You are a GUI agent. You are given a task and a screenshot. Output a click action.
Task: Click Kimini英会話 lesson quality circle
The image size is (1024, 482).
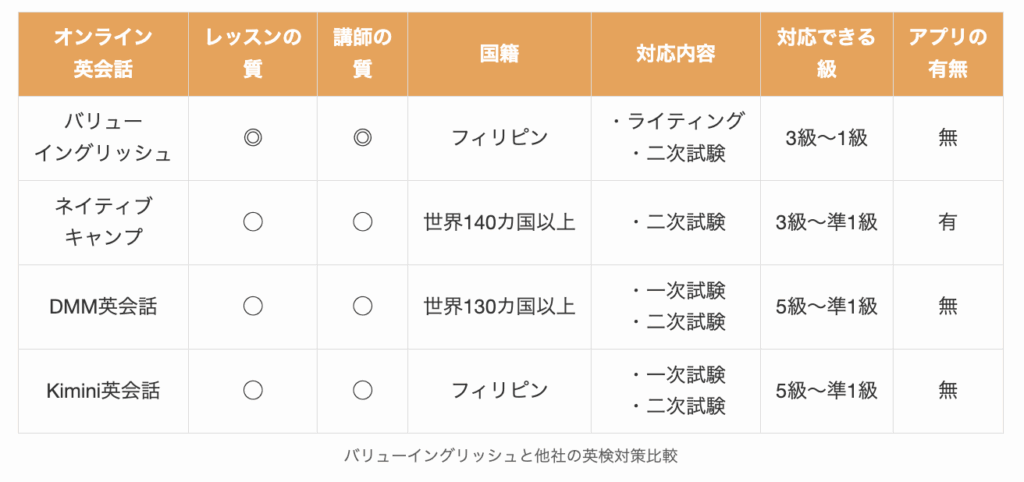coord(253,391)
